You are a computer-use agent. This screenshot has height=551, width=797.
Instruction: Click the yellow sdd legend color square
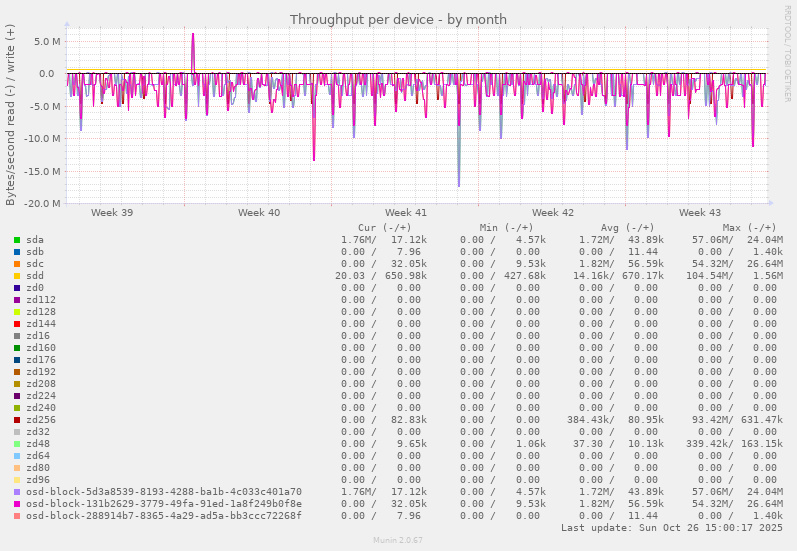[x=17, y=276]
